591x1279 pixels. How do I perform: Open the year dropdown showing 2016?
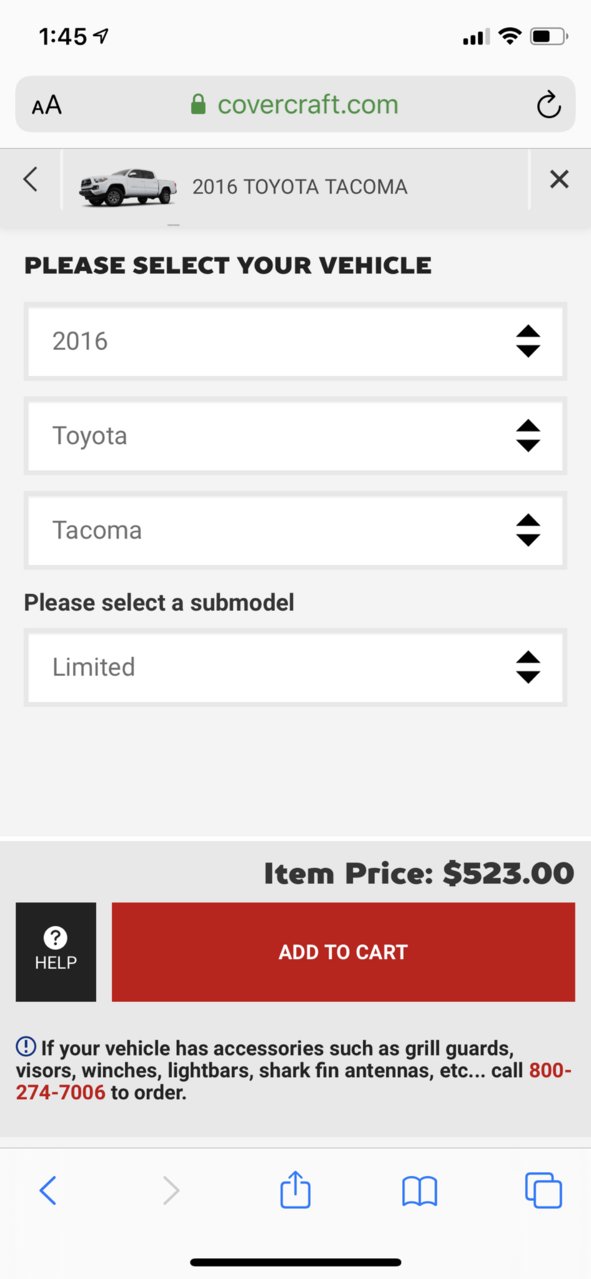pos(295,341)
